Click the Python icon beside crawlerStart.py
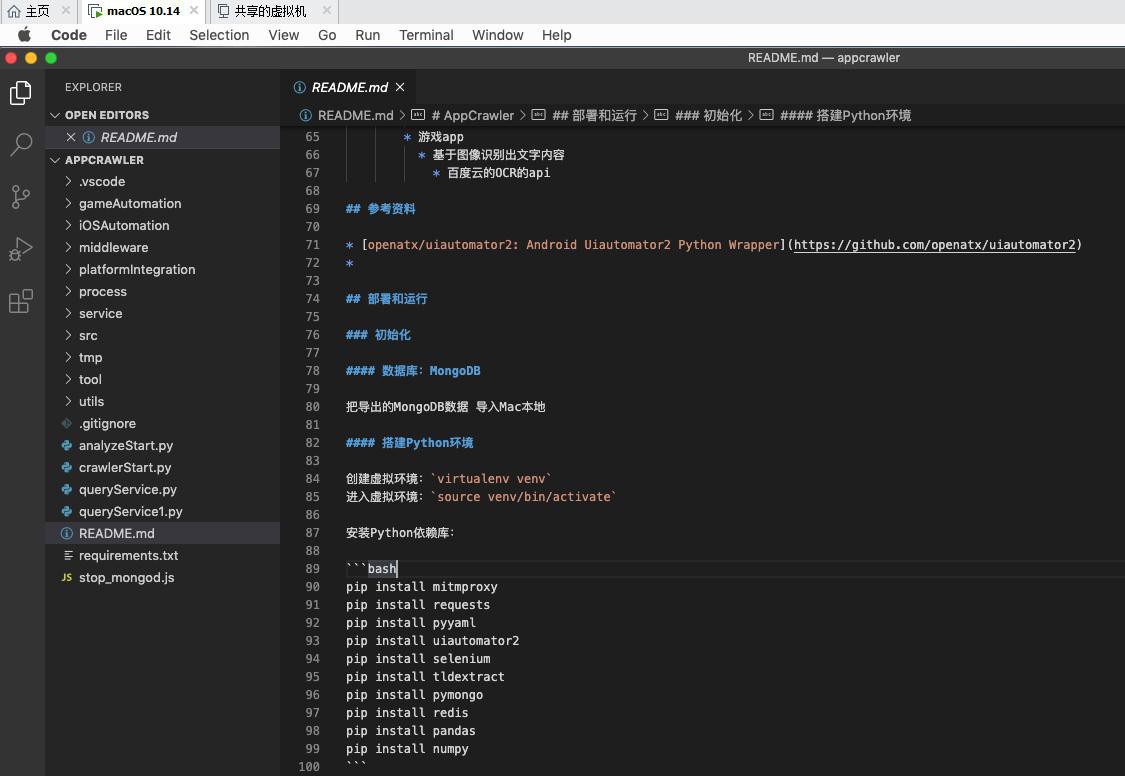Screen dimensions: 1125x776 pyautogui.click(x=67, y=468)
